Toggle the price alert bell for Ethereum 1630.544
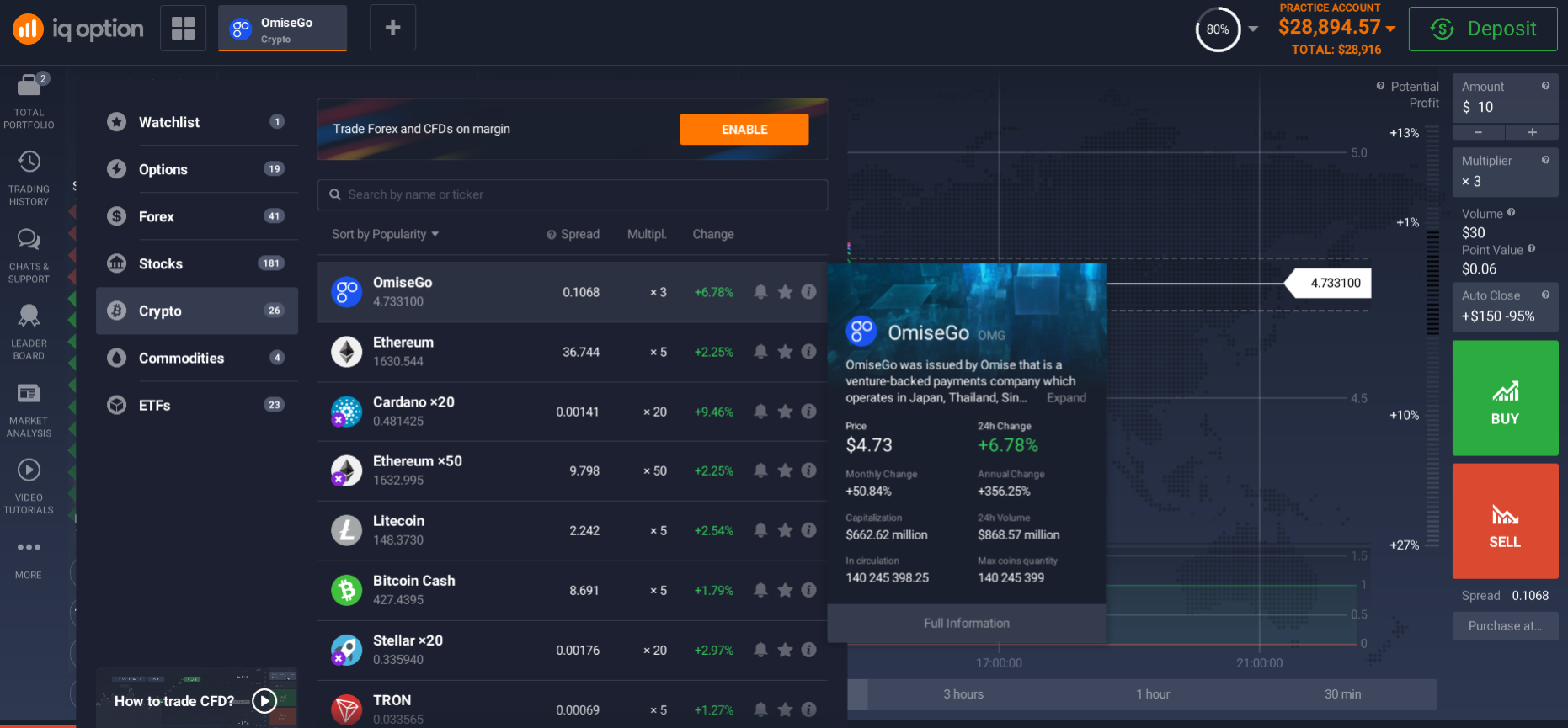Image resolution: width=1568 pixels, height=728 pixels. [760, 352]
